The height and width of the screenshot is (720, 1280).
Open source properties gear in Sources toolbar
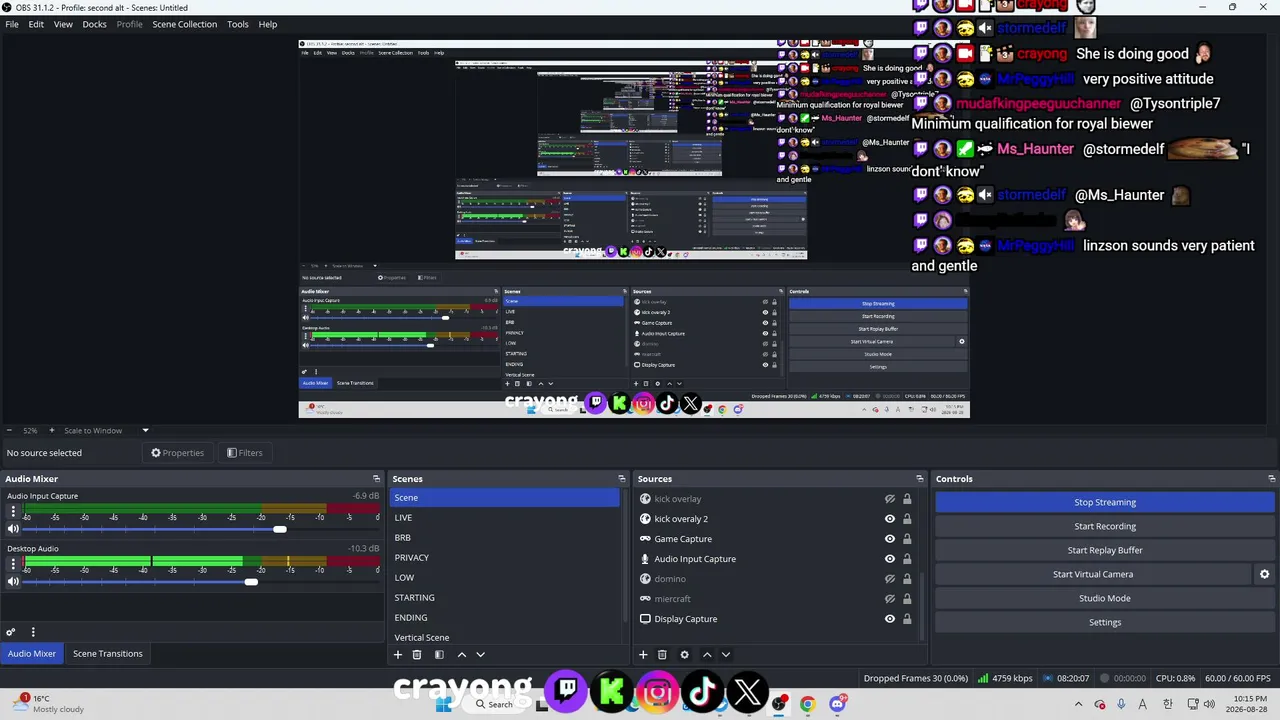684,655
